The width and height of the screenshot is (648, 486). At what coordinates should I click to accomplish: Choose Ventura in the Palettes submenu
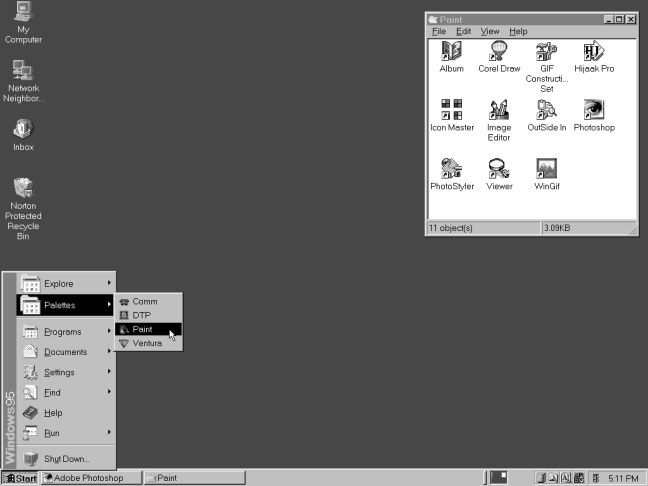pos(148,343)
